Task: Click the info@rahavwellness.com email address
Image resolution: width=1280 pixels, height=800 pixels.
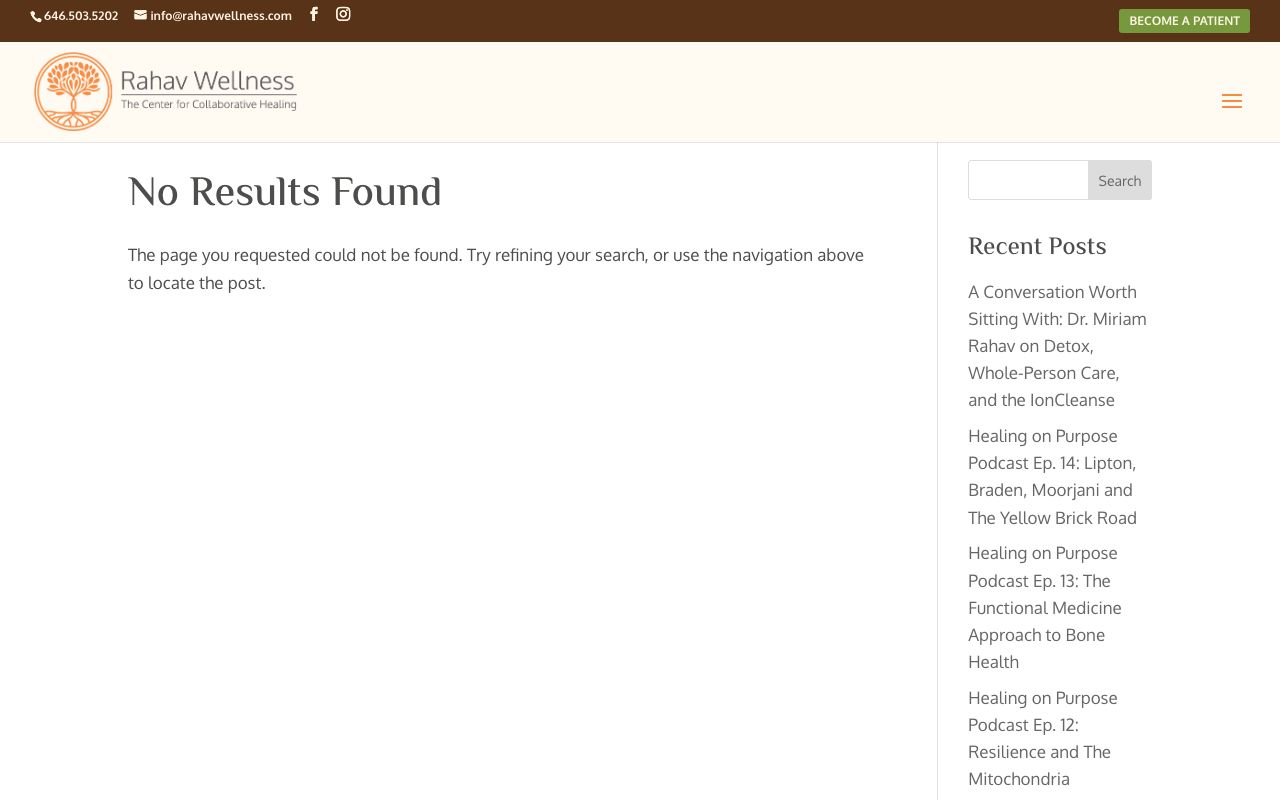Action: [221, 16]
